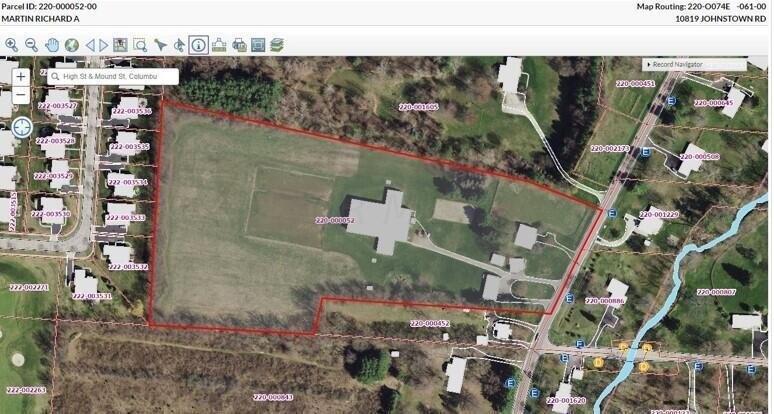774x414 pixels.
Task: Go to previous map extent arrow
Action: [90, 45]
